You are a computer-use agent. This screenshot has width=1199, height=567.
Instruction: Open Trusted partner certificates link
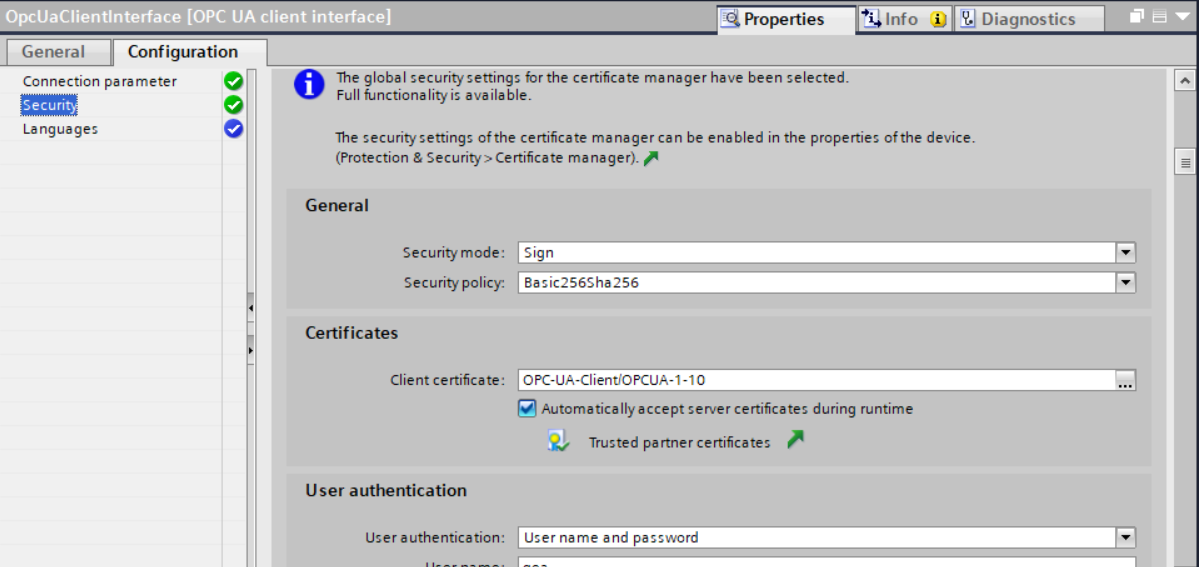[679, 442]
